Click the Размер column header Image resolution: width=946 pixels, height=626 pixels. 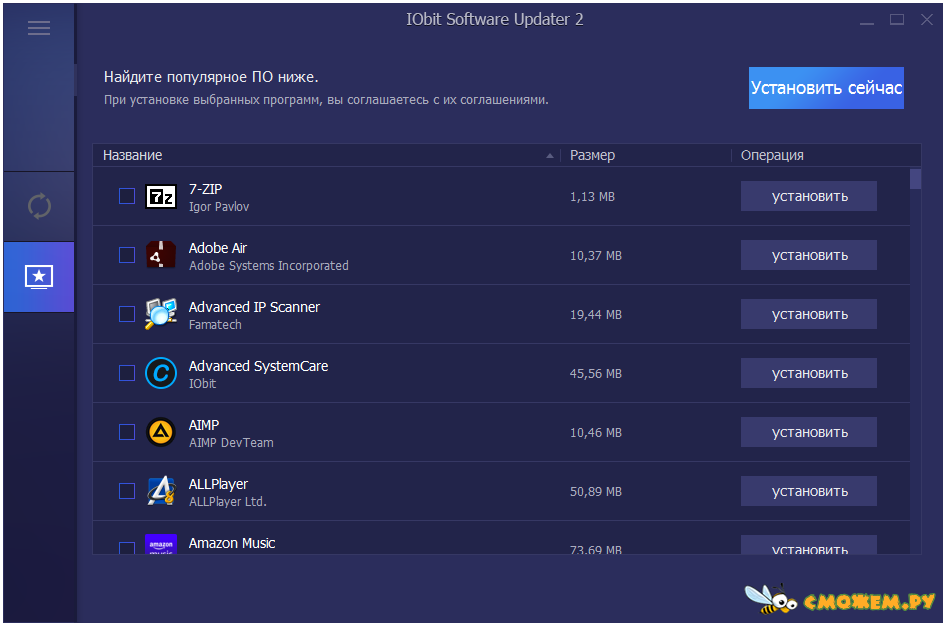click(646, 156)
